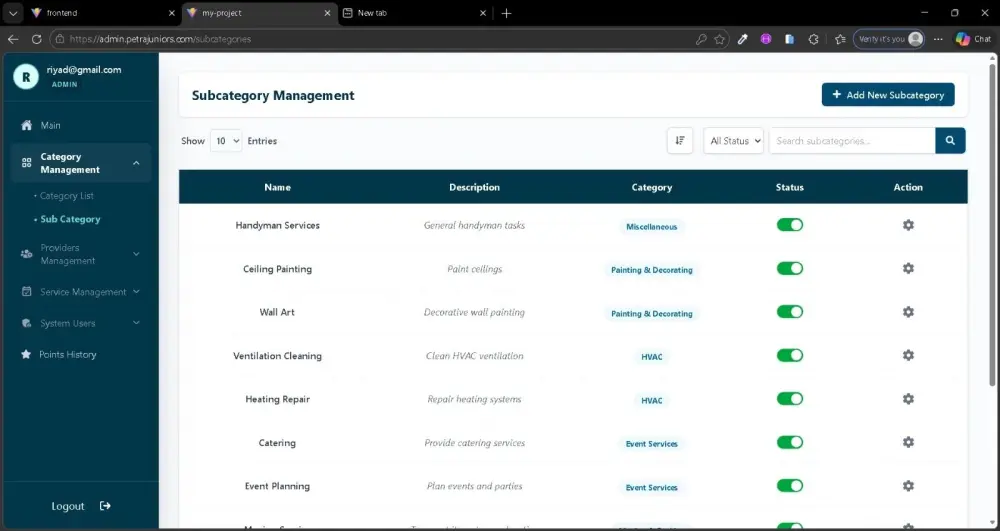The image size is (1000, 531).
Task: Click the Main home icon in sidebar
Action: click(26, 126)
